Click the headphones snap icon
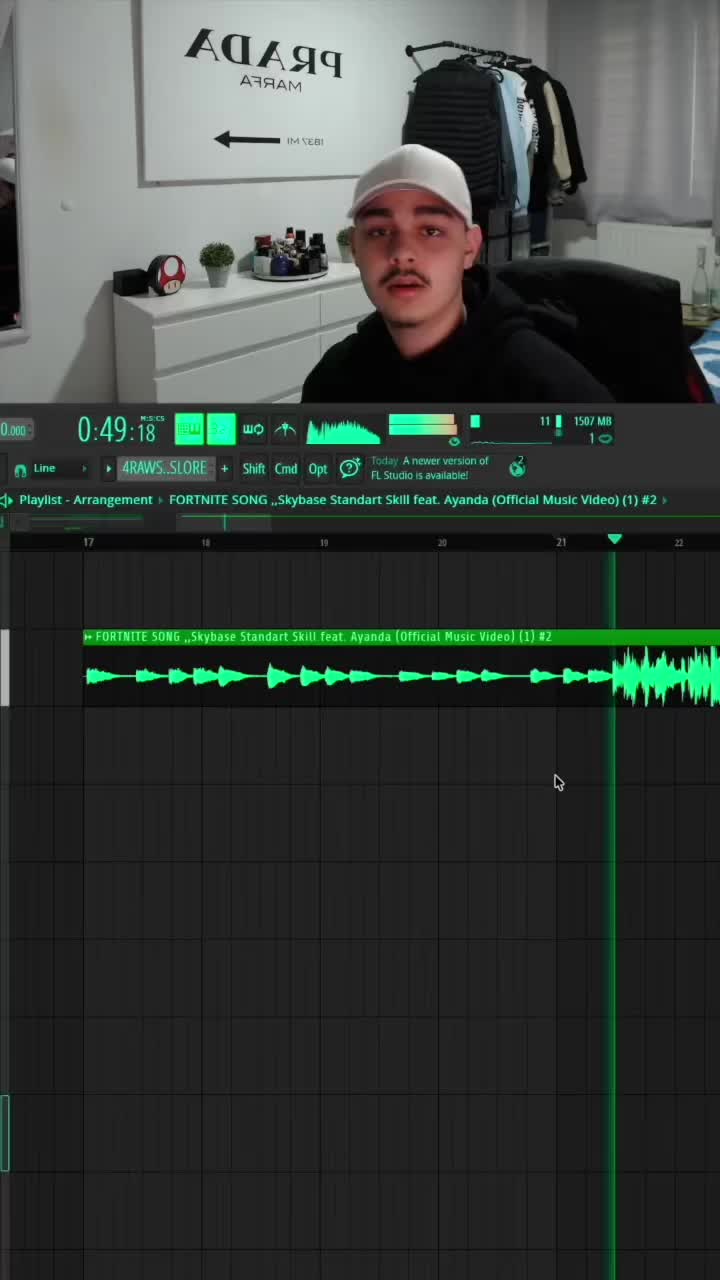The width and height of the screenshot is (720, 1280). (20, 469)
